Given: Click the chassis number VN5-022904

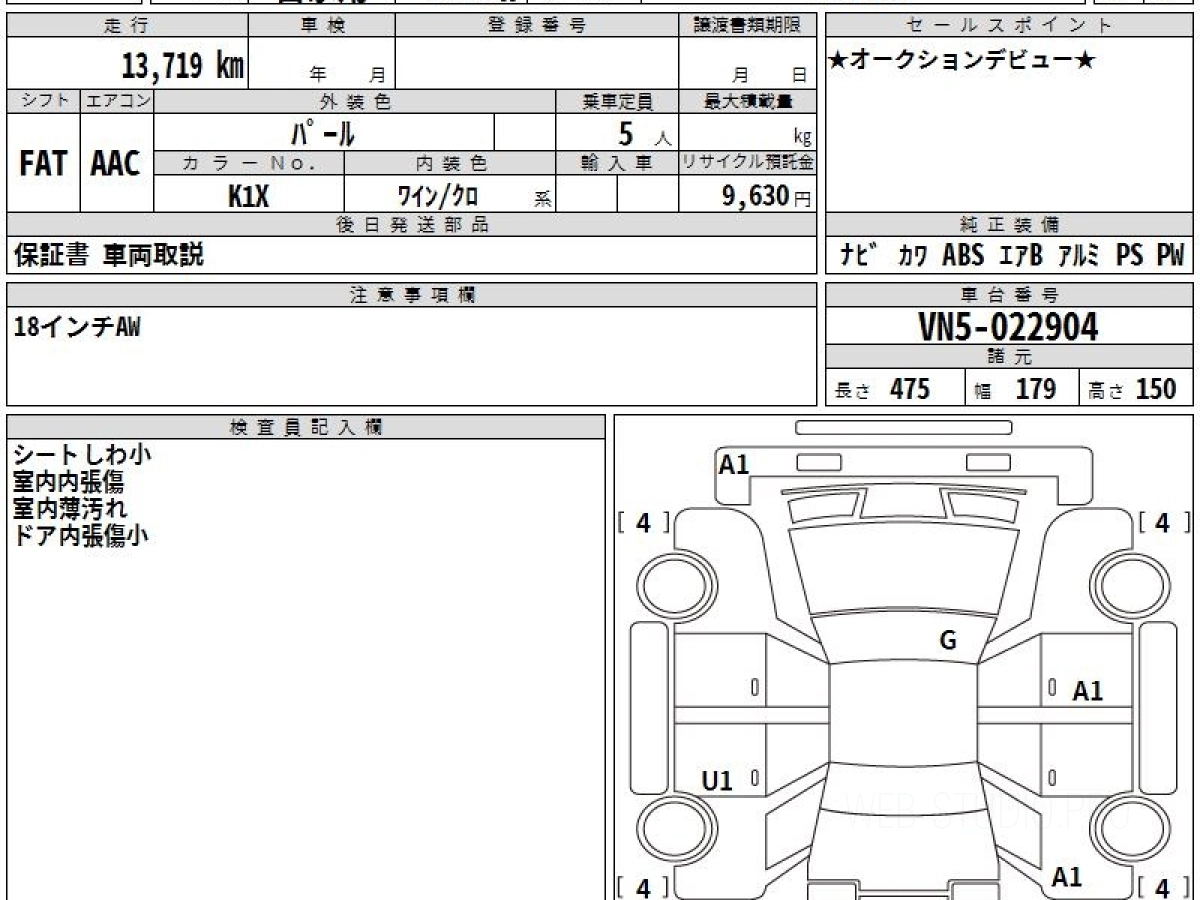Looking at the screenshot, I should point(1008,327).
